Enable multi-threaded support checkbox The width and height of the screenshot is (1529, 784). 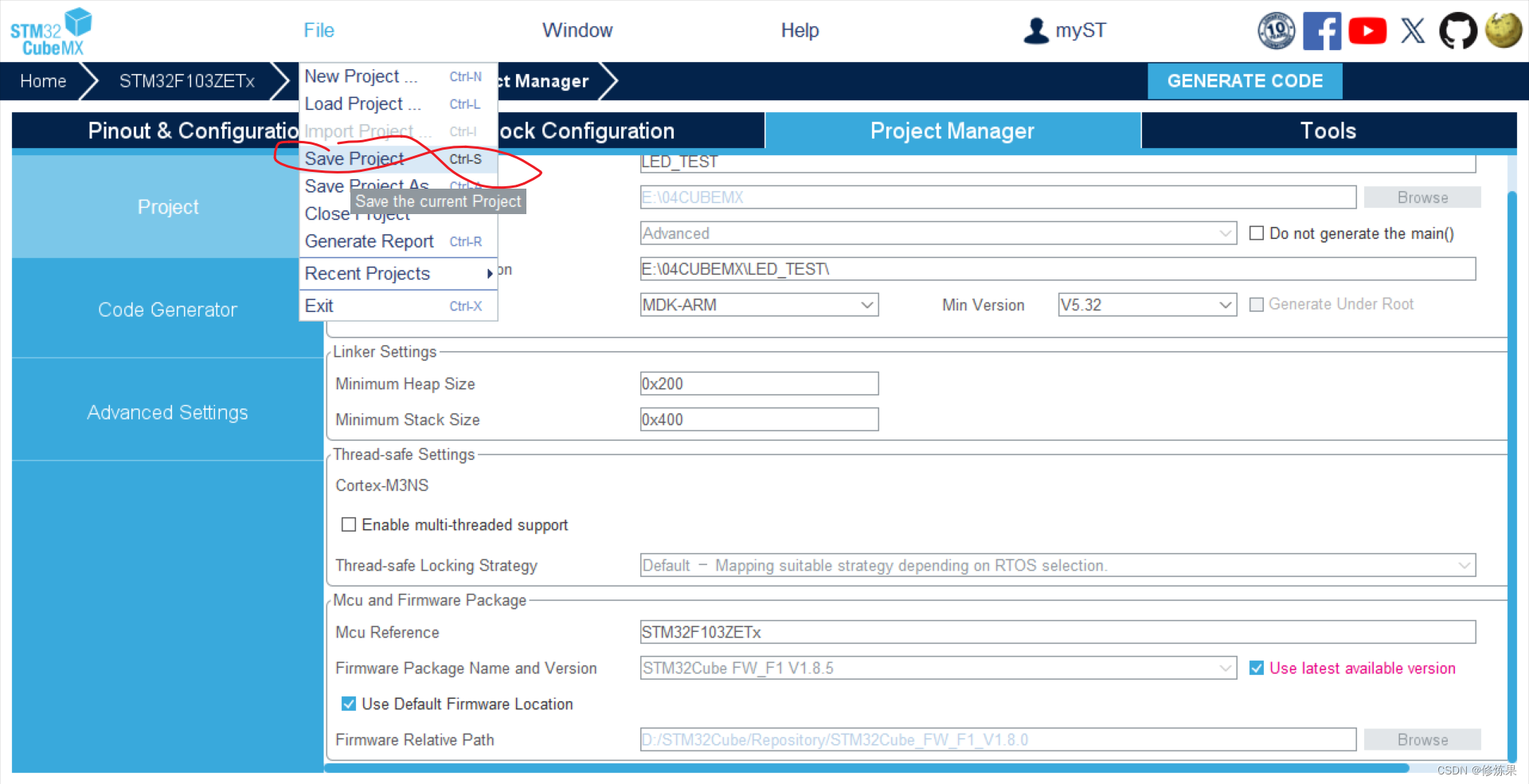pyautogui.click(x=348, y=525)
